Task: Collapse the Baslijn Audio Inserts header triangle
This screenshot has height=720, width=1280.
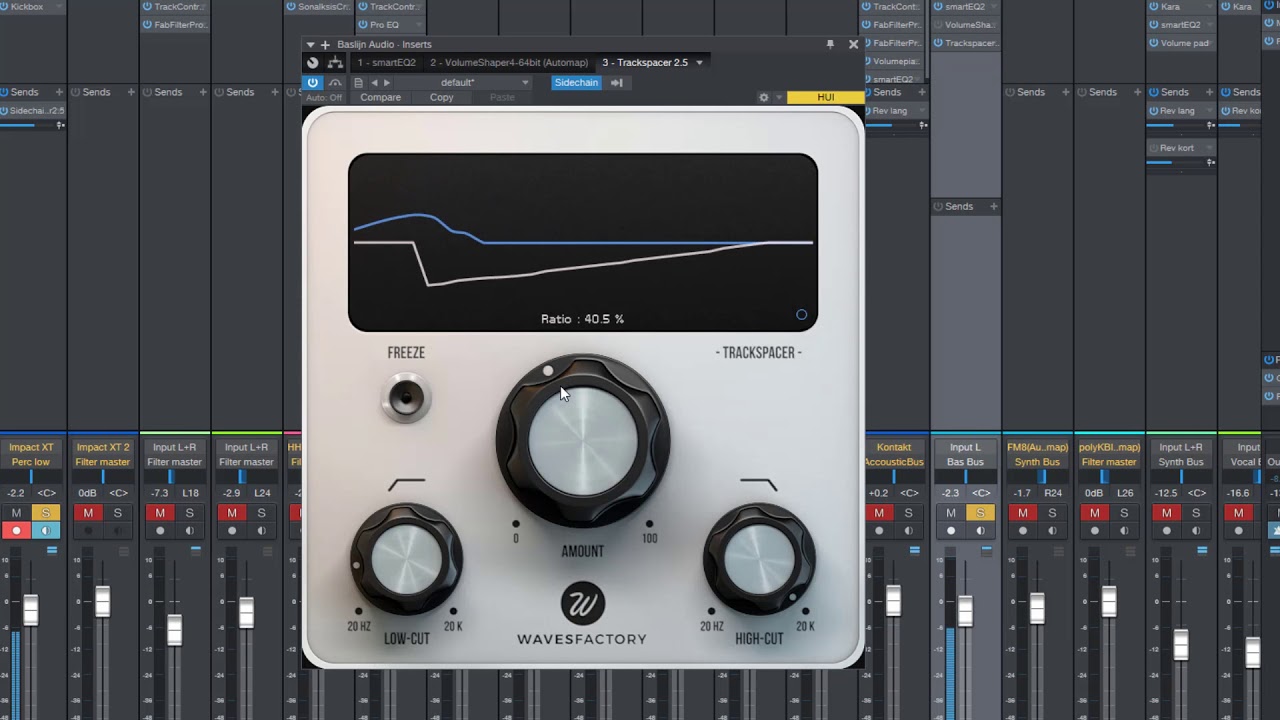Action: coord(310,45)
